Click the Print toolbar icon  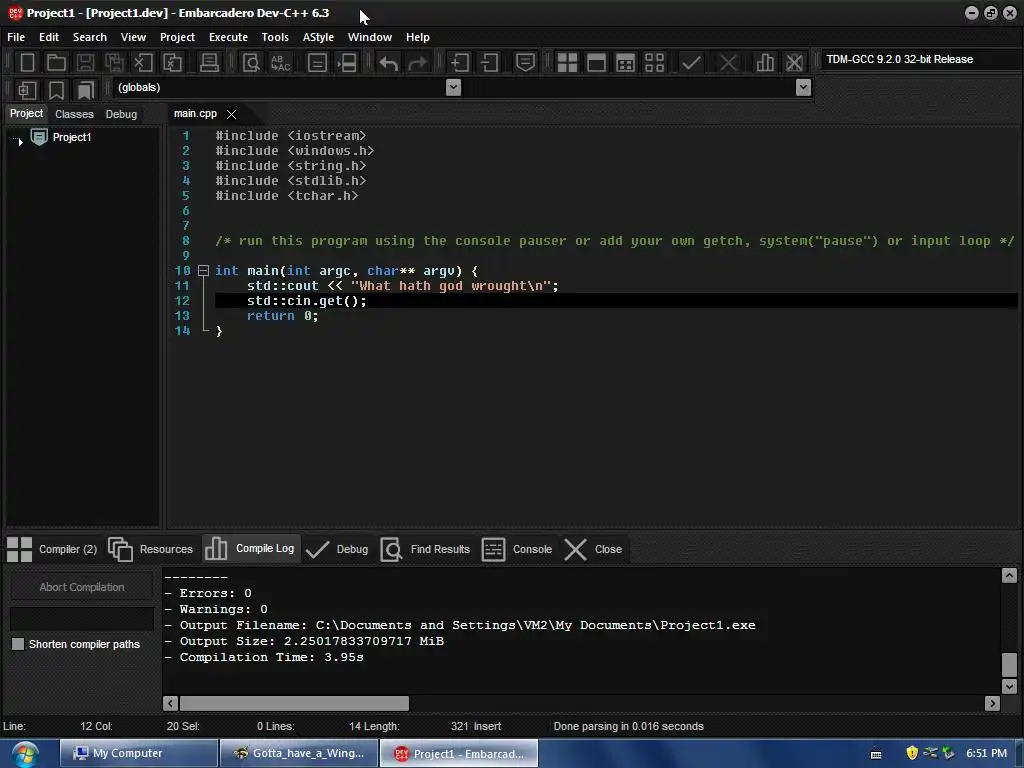point(209,63)
